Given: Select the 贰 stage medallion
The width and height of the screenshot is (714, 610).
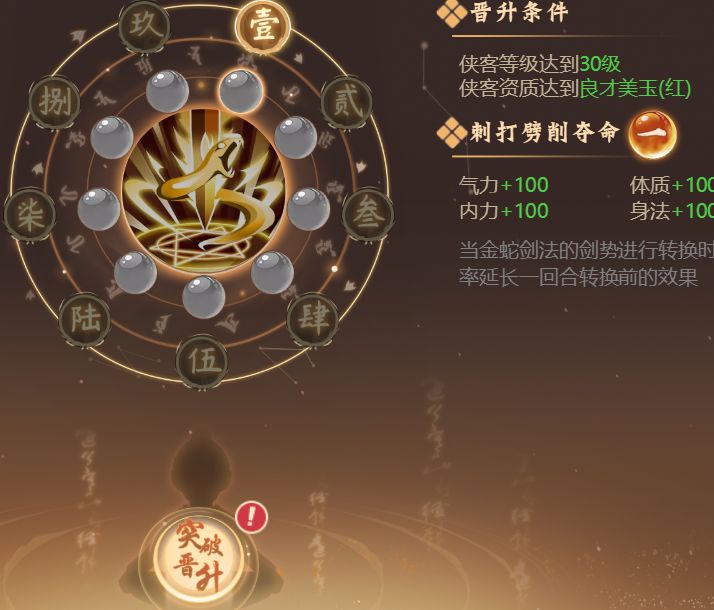Looking at the screenshot, I should click(347, 103).
